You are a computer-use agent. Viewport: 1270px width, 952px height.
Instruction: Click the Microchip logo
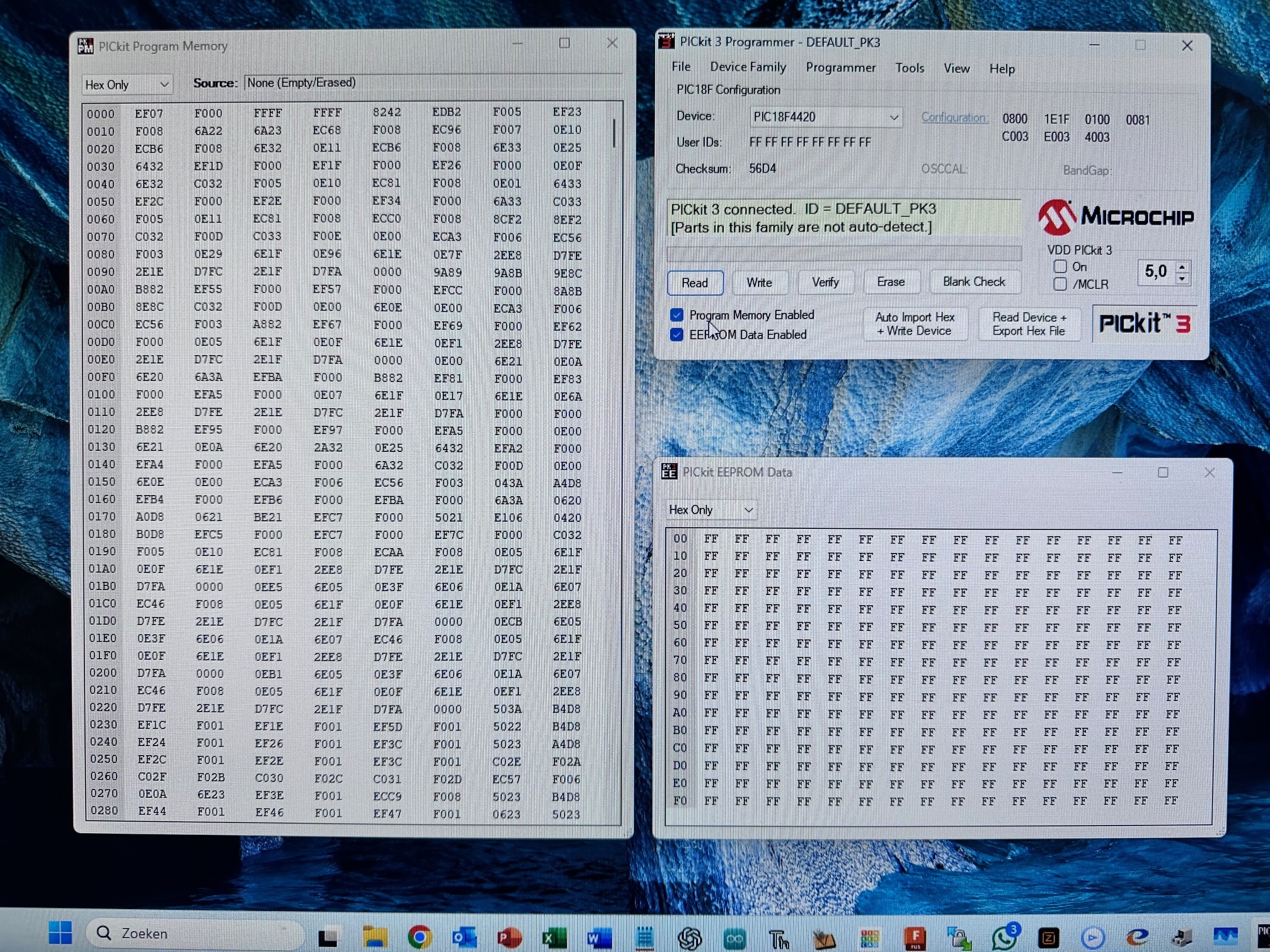pos(1116,217)
